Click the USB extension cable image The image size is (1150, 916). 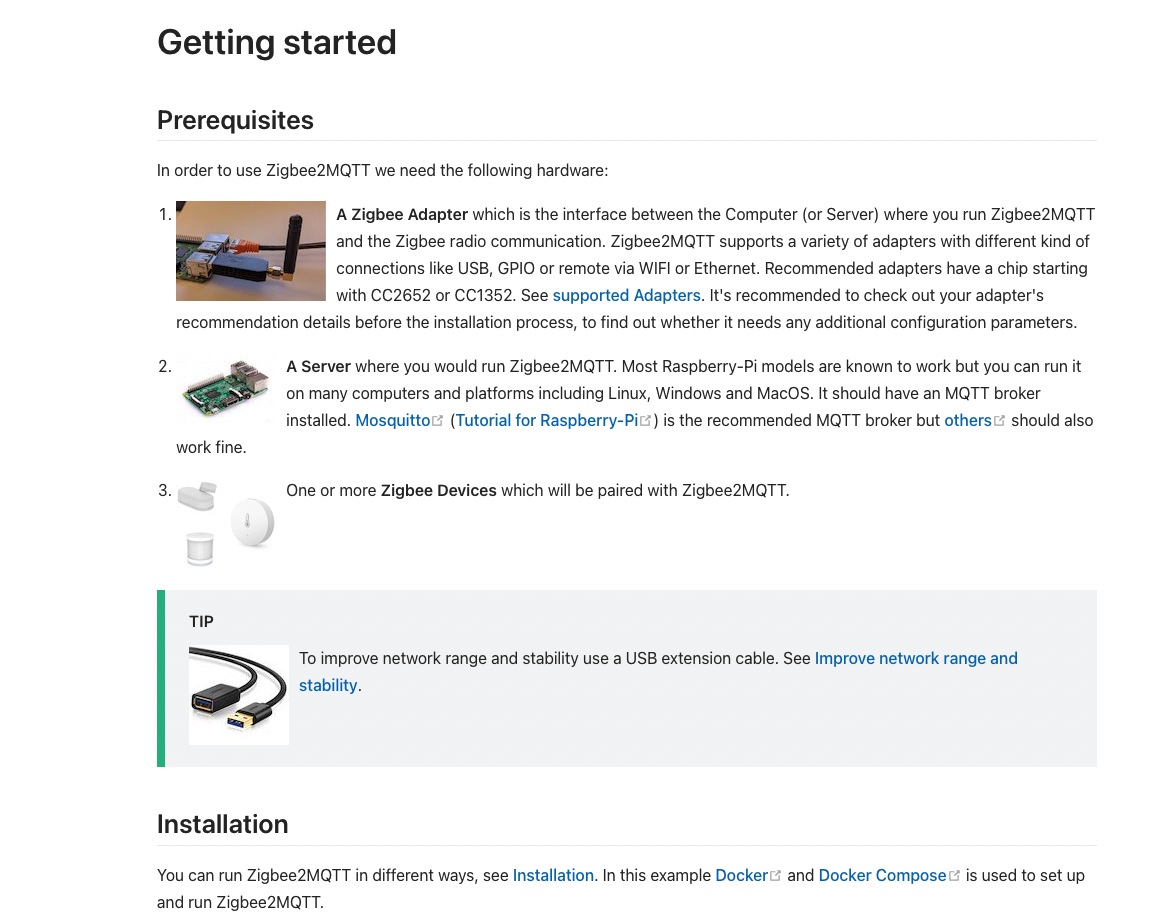pos(239,694)
